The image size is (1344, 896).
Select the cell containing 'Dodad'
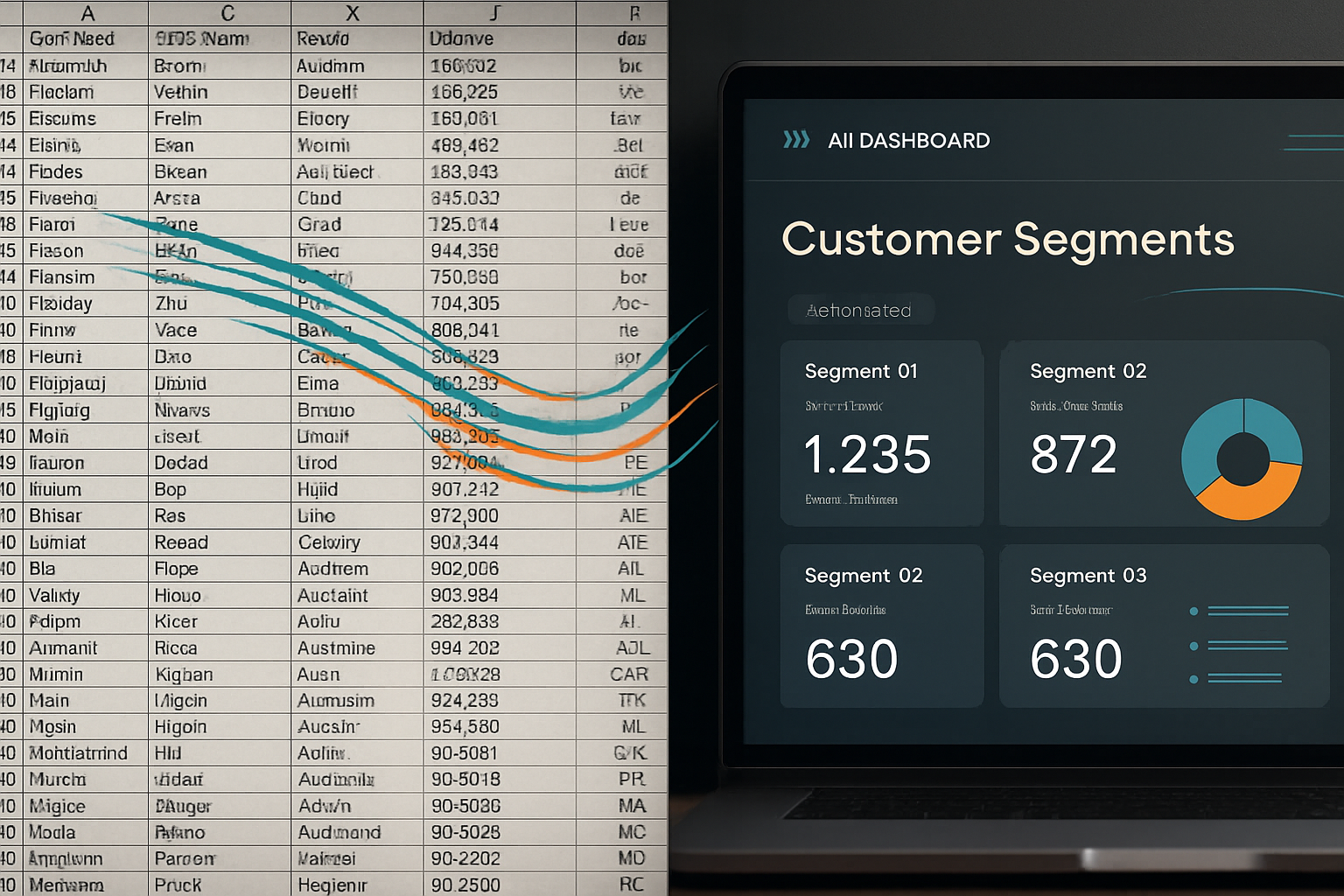point(220,463)
